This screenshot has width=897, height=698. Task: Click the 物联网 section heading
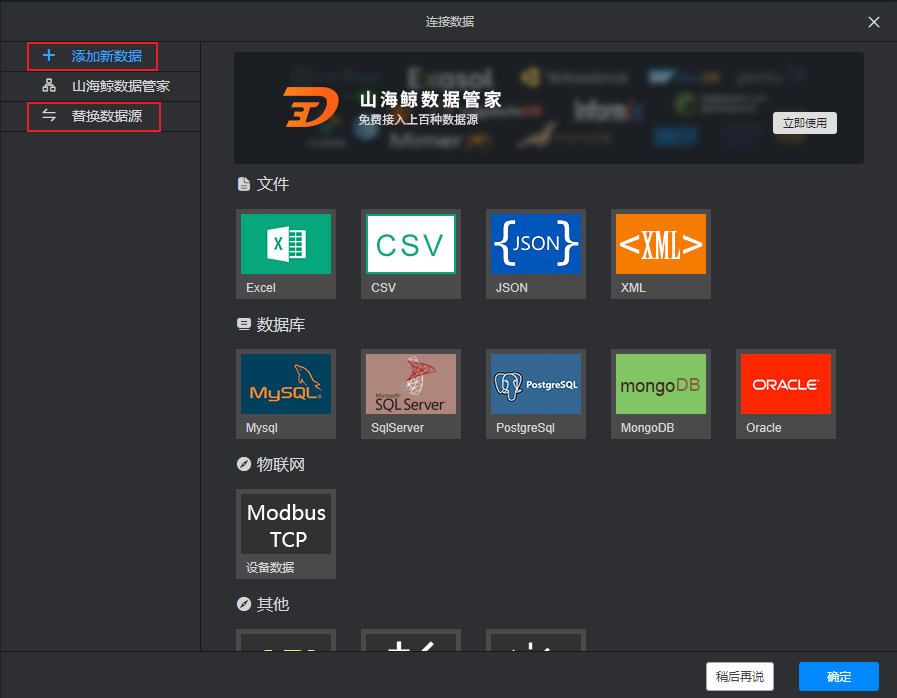[x=281, y=465]
